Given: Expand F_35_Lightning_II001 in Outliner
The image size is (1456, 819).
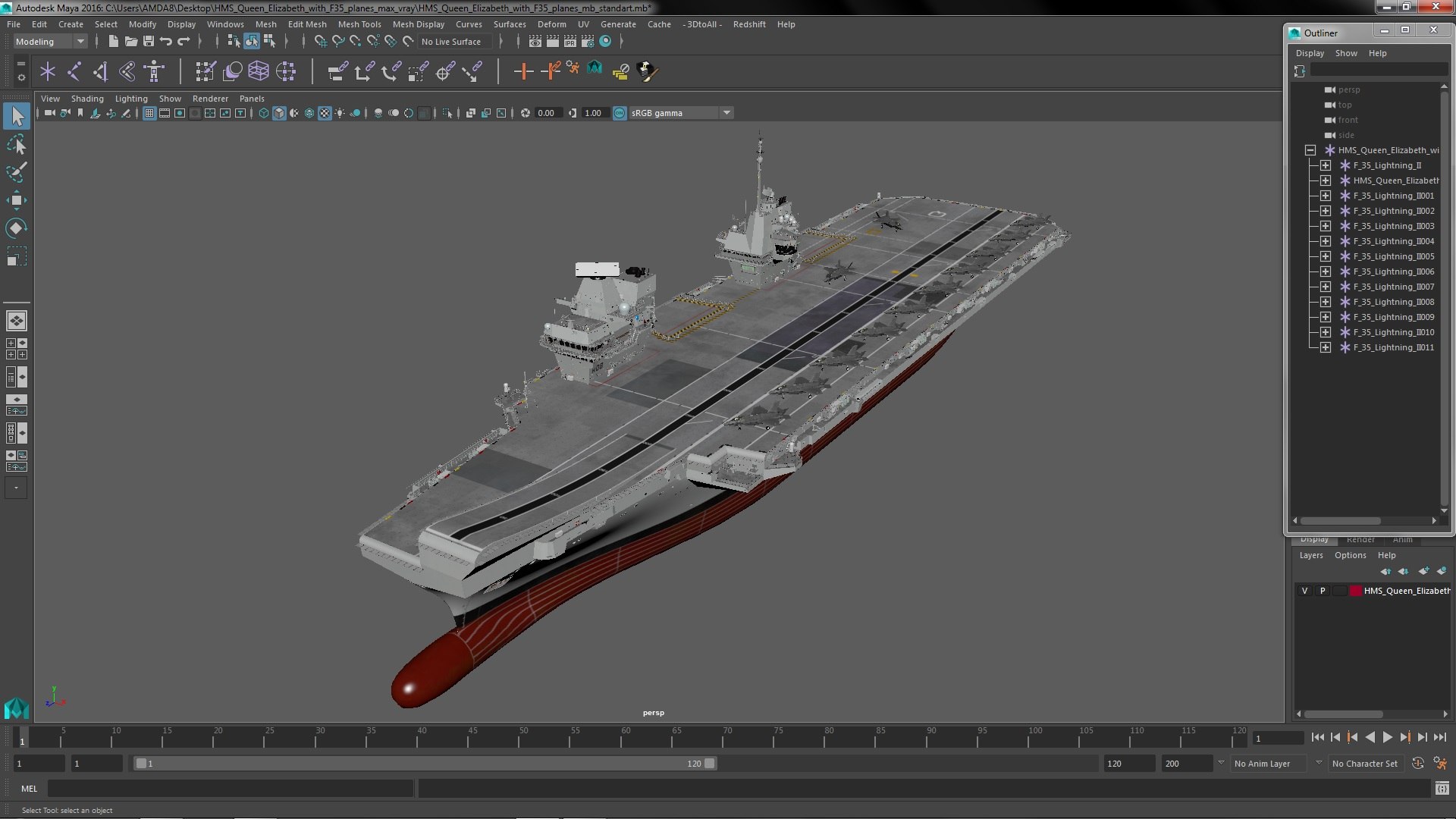Looking at the screenshot, I should click(x=1325, y=196).
